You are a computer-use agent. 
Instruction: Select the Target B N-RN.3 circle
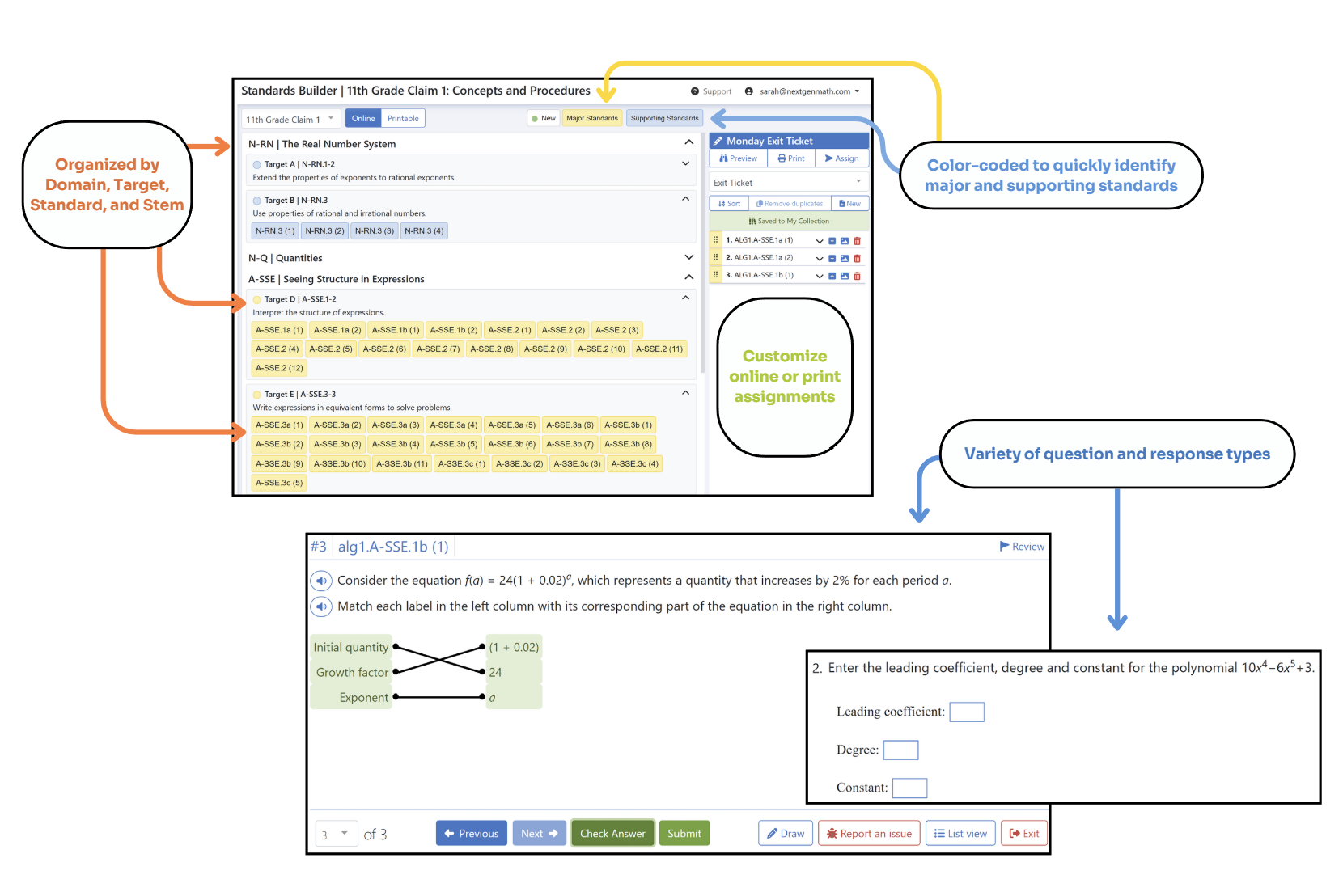(257, 201)
